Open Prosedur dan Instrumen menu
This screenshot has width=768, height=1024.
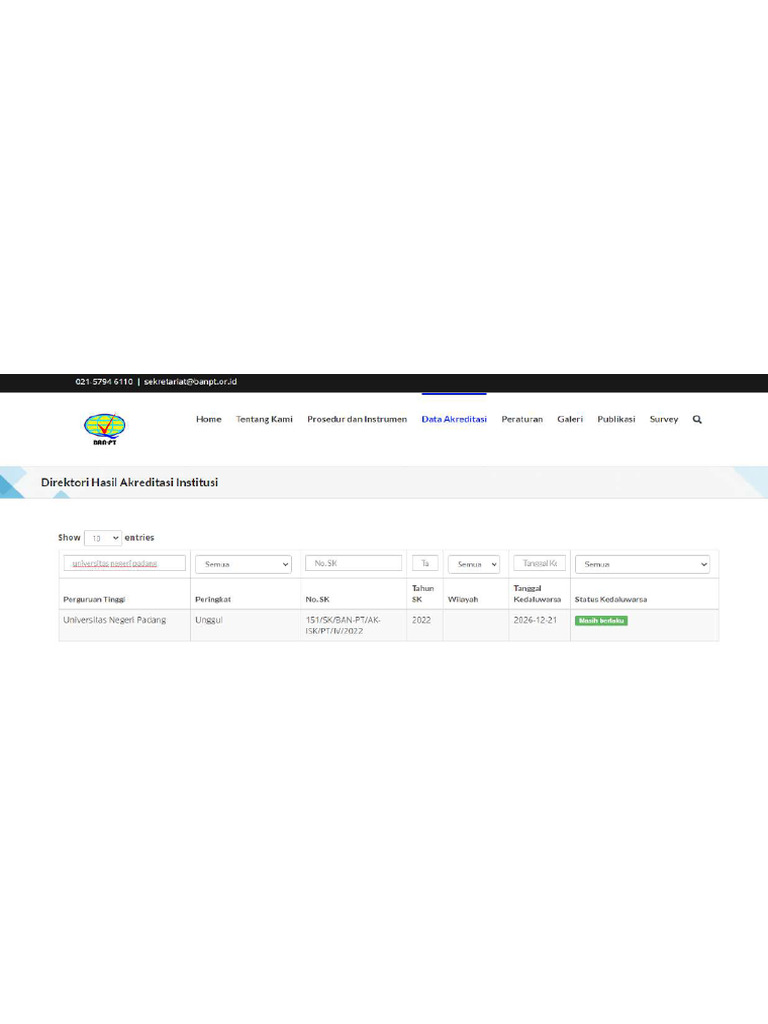[357, 419]
